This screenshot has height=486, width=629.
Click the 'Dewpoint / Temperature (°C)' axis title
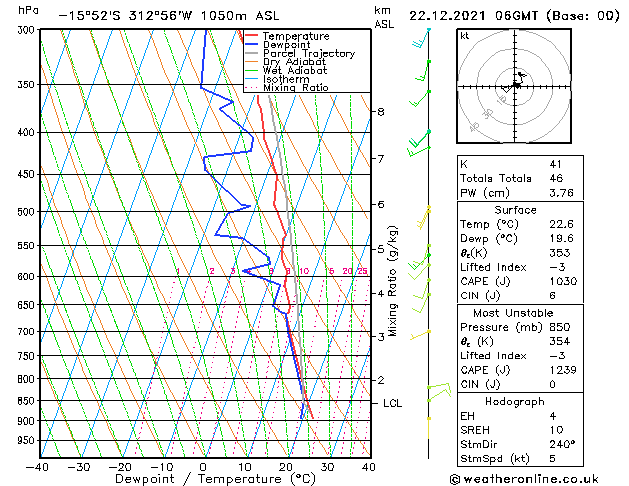215,479
